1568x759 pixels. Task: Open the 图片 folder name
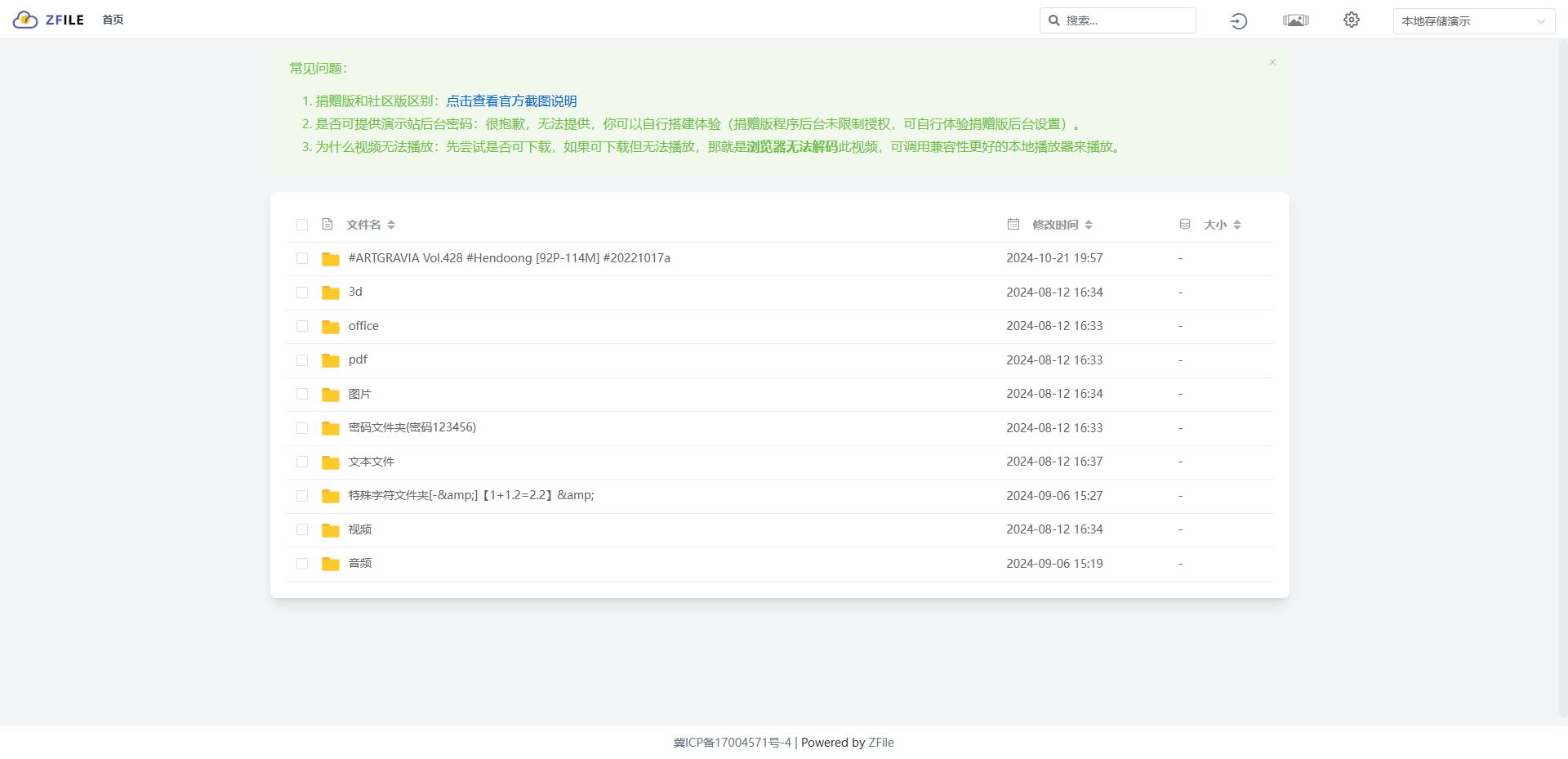tap(360, 394)
